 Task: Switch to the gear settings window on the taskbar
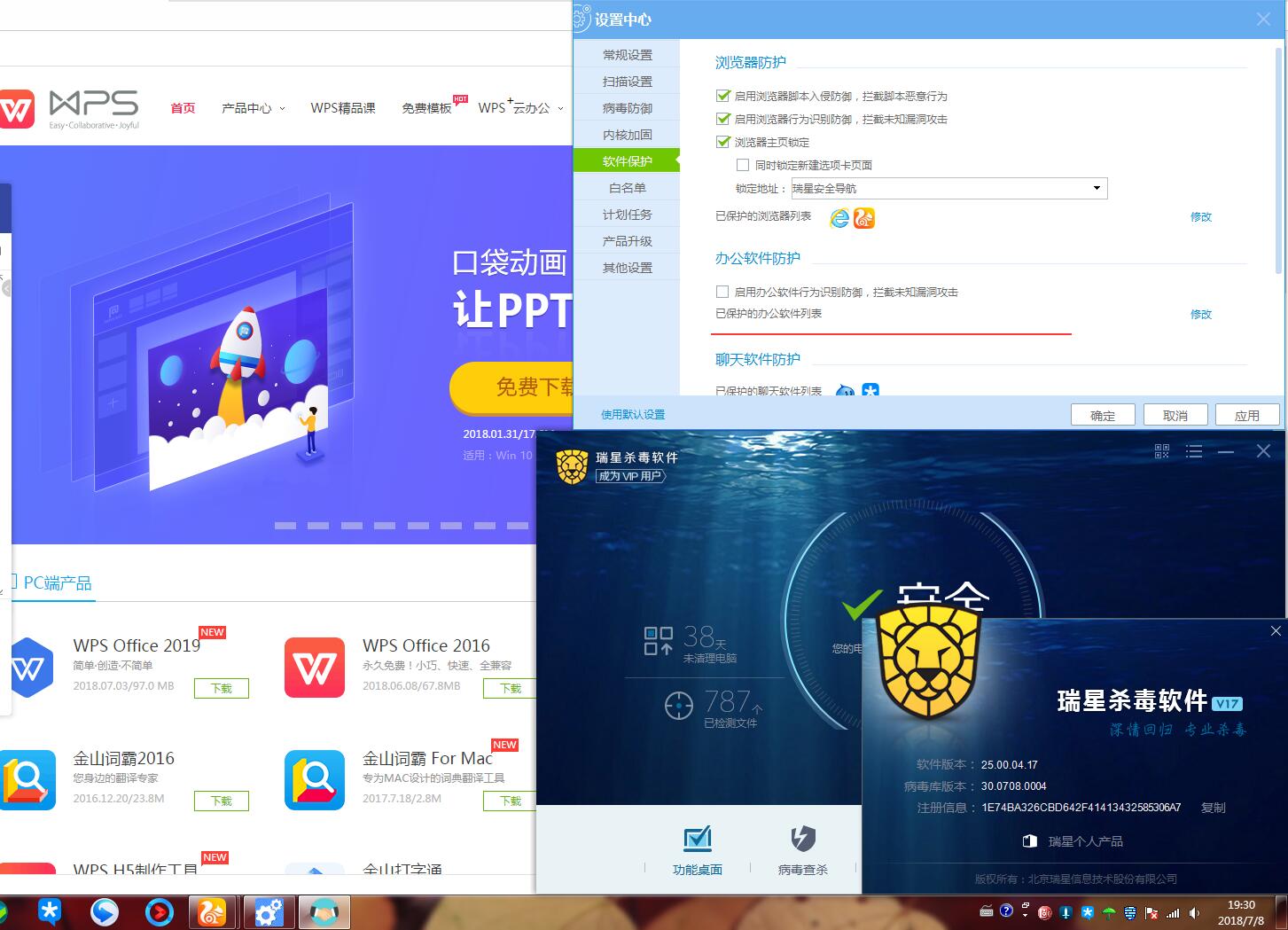[x=269, y=911]
